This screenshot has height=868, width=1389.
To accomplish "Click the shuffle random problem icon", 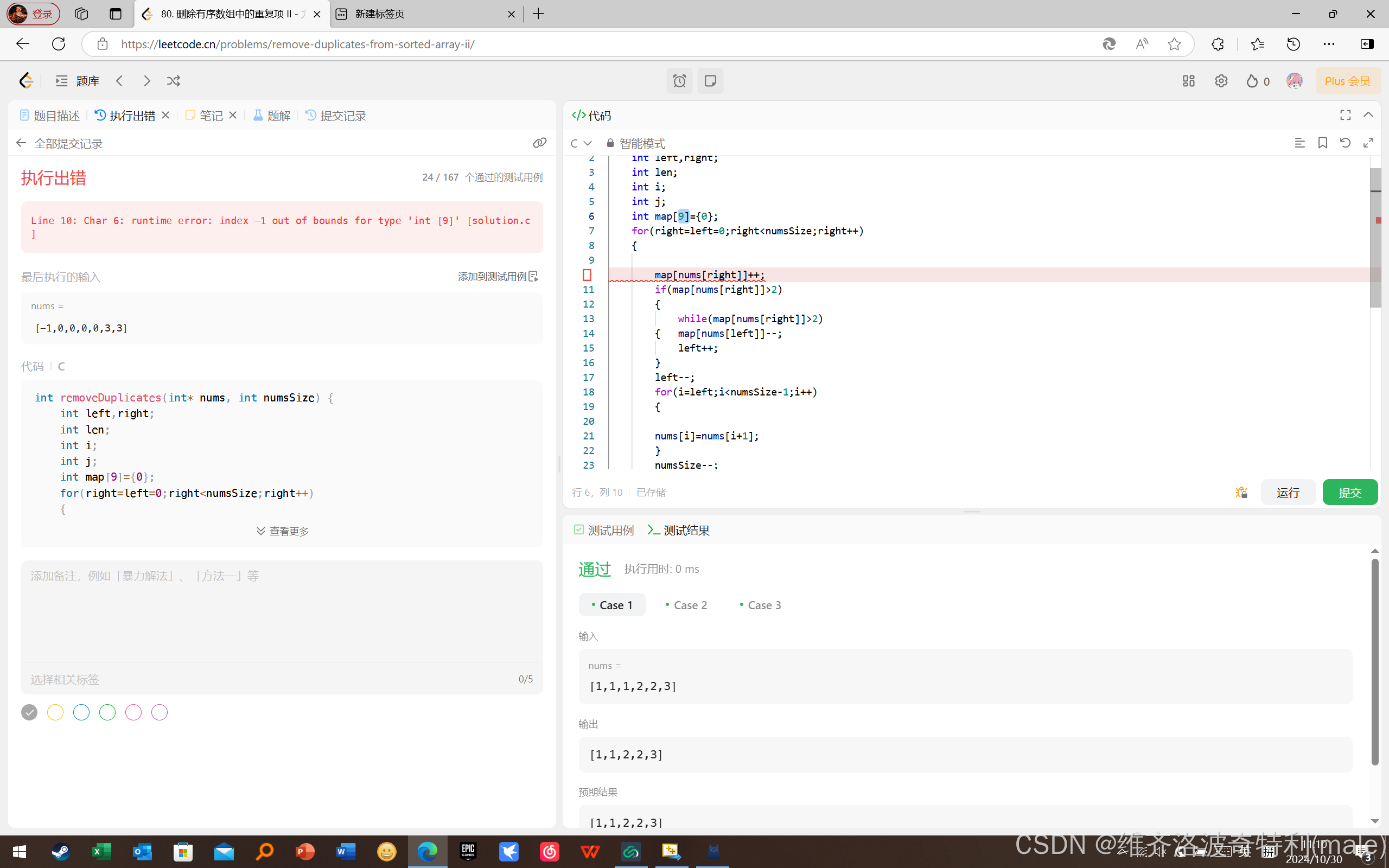I will [173, 81].
